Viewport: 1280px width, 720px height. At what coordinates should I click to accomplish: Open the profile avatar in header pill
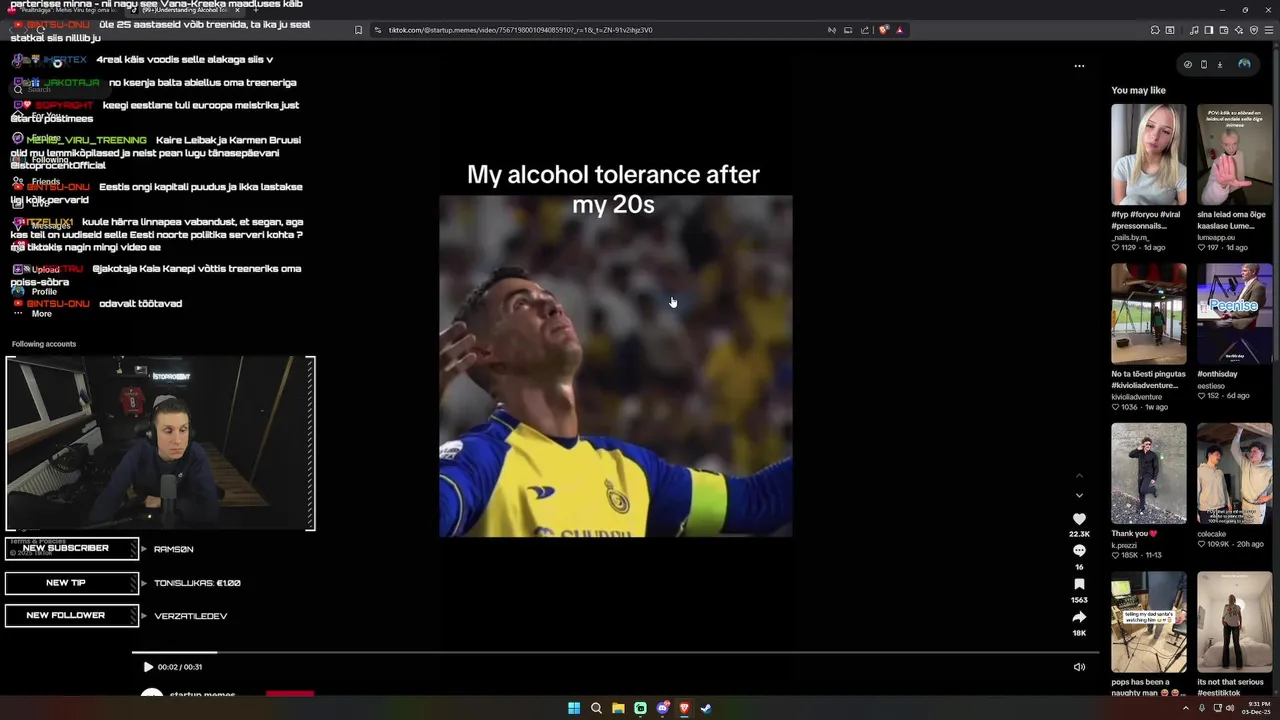pos(1244,64)
